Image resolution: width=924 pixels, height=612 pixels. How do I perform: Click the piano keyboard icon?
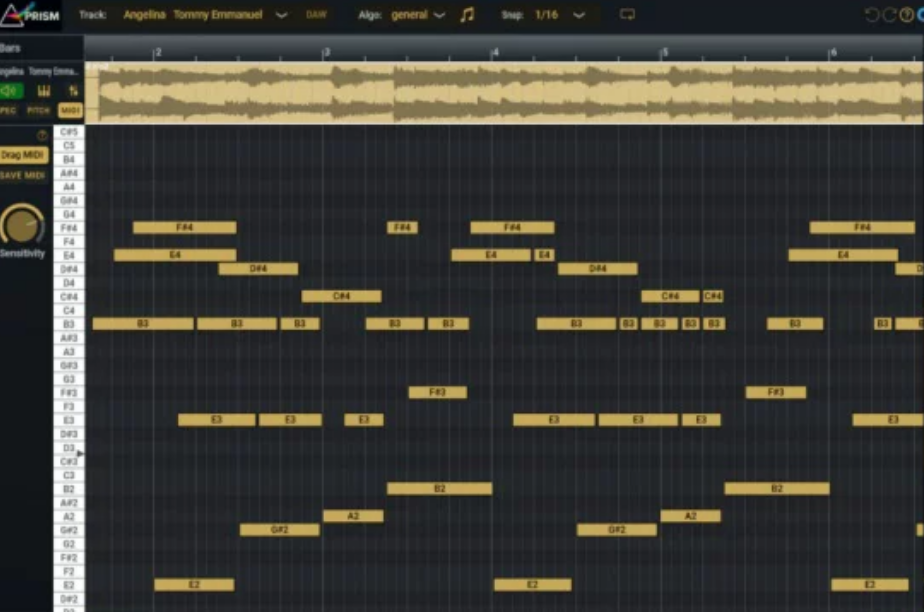[44, 90]
